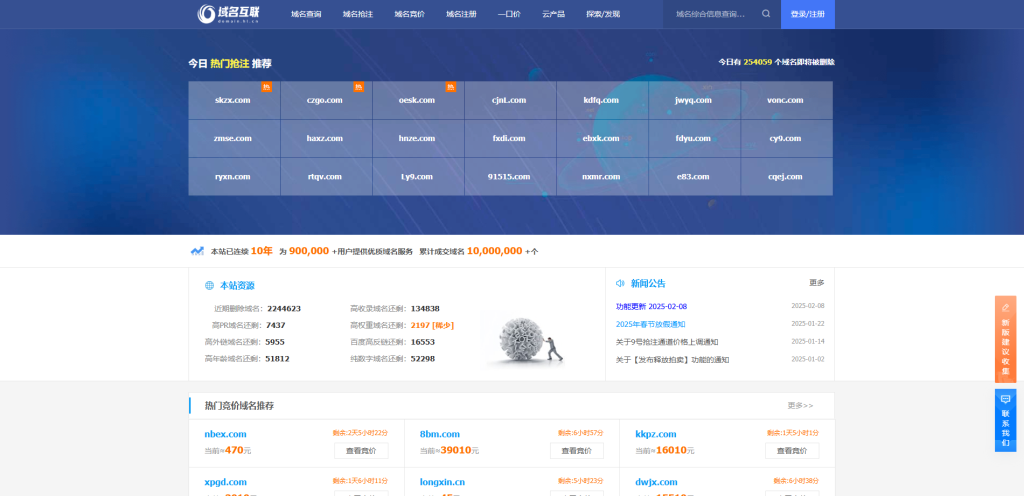The width and height of the screenshot is (1024, 496).
Task: Click the speaker icon beside 新闻公告
Action: [620, 283]
